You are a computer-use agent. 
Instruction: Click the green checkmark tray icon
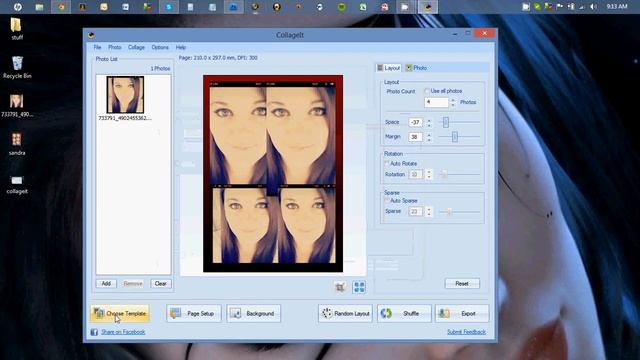click(537, 7)
